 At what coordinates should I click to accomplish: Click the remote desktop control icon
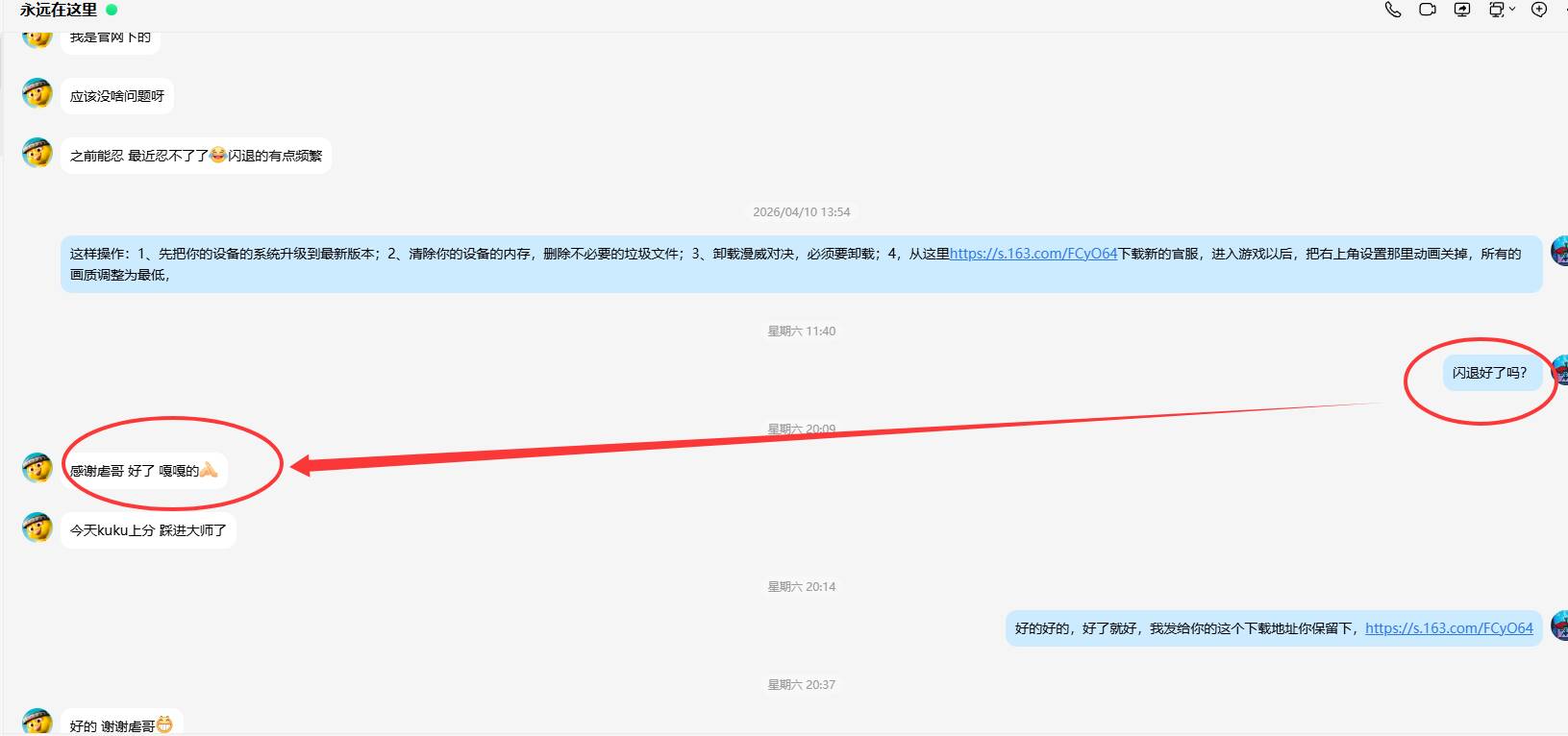point(1496,10)
